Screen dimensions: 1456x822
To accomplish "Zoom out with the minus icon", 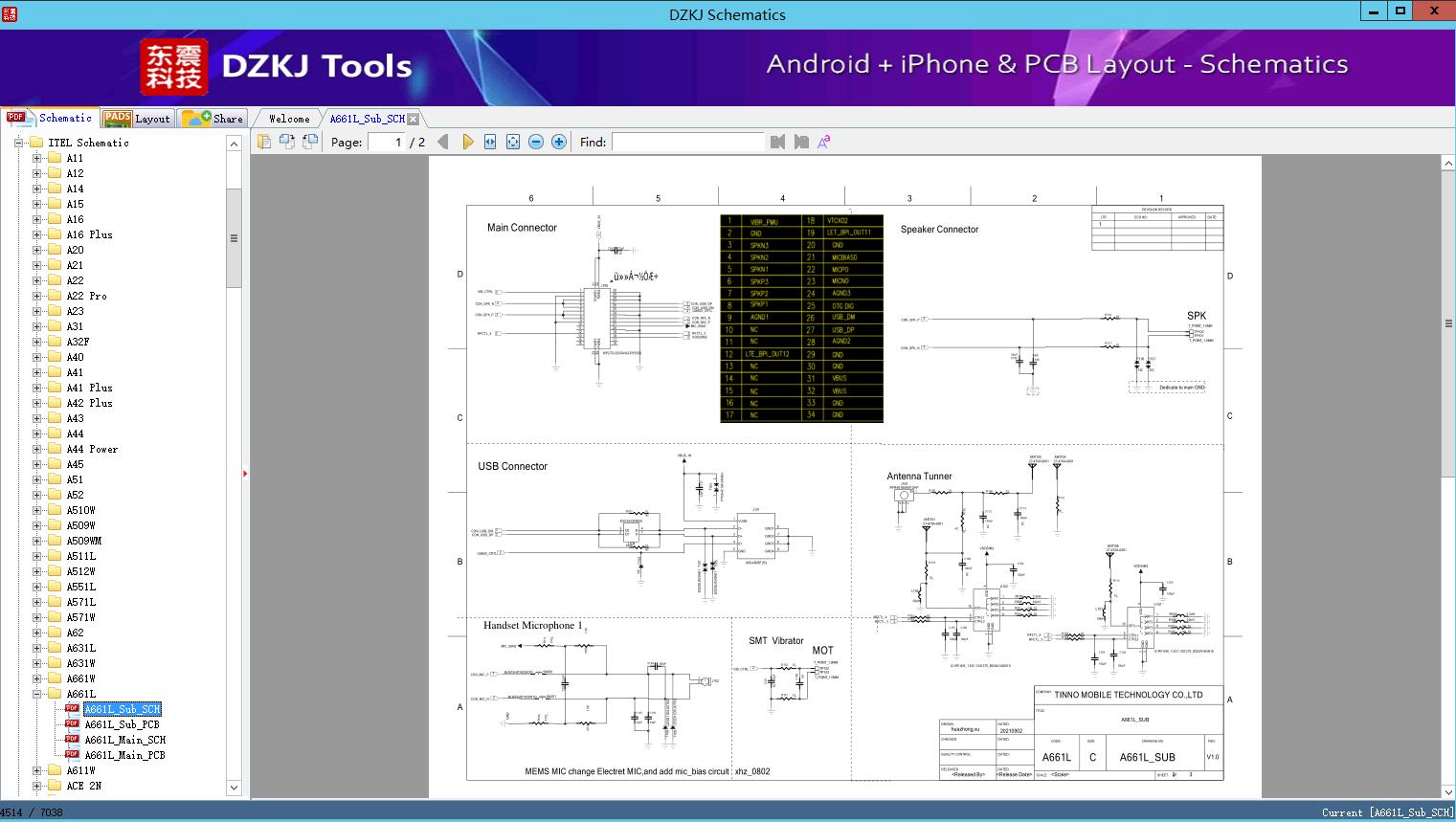I will click(x=536, y=142).
